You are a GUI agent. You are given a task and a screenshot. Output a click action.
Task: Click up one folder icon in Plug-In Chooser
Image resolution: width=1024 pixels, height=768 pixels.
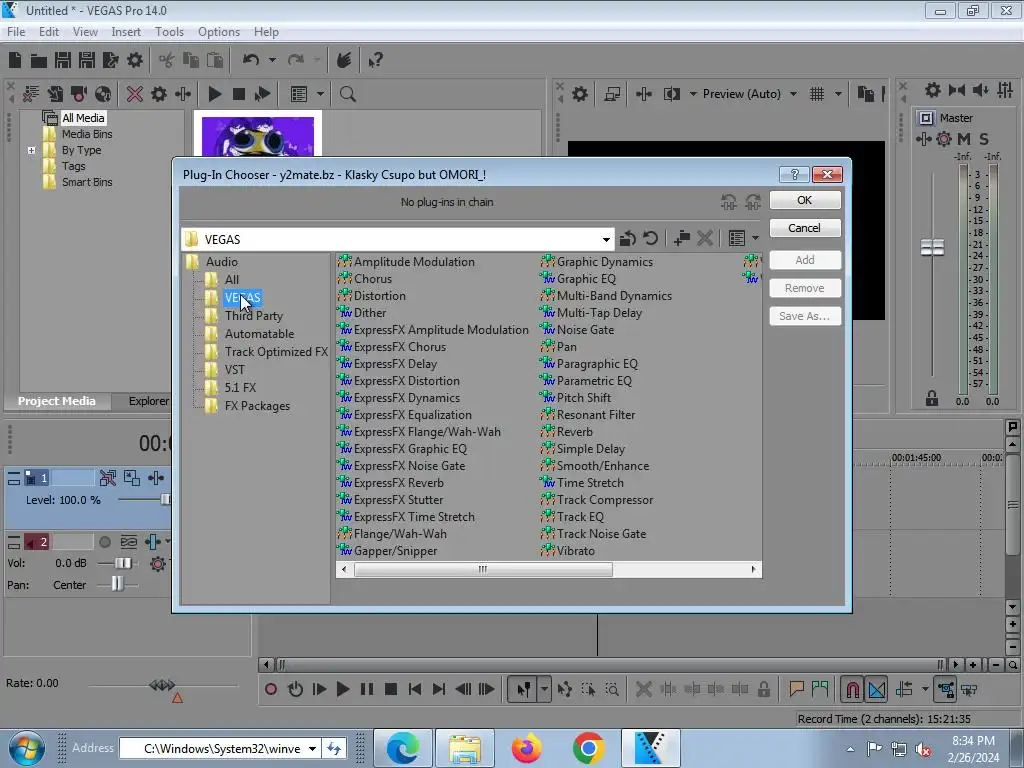(x=628, y=238)
